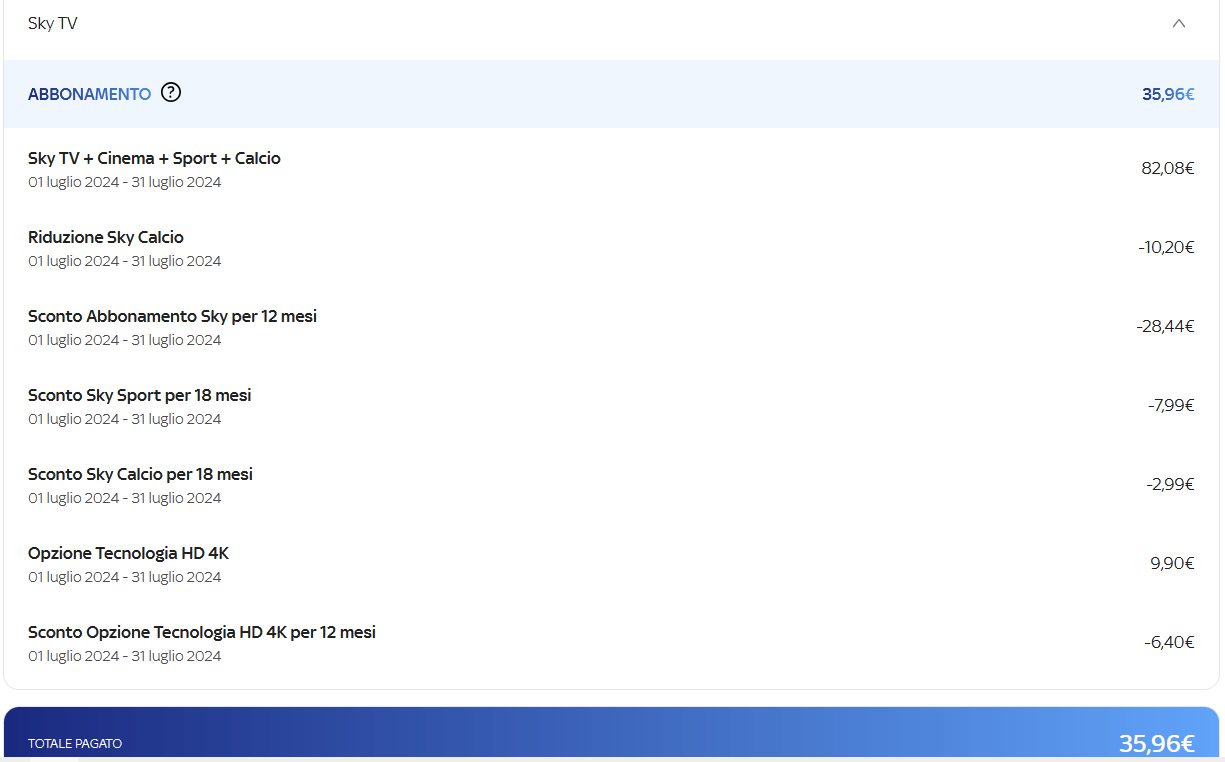The image size is (1225, 762).
Task: Click the ABBONAMENTO heading label
Action: point(90,94)
